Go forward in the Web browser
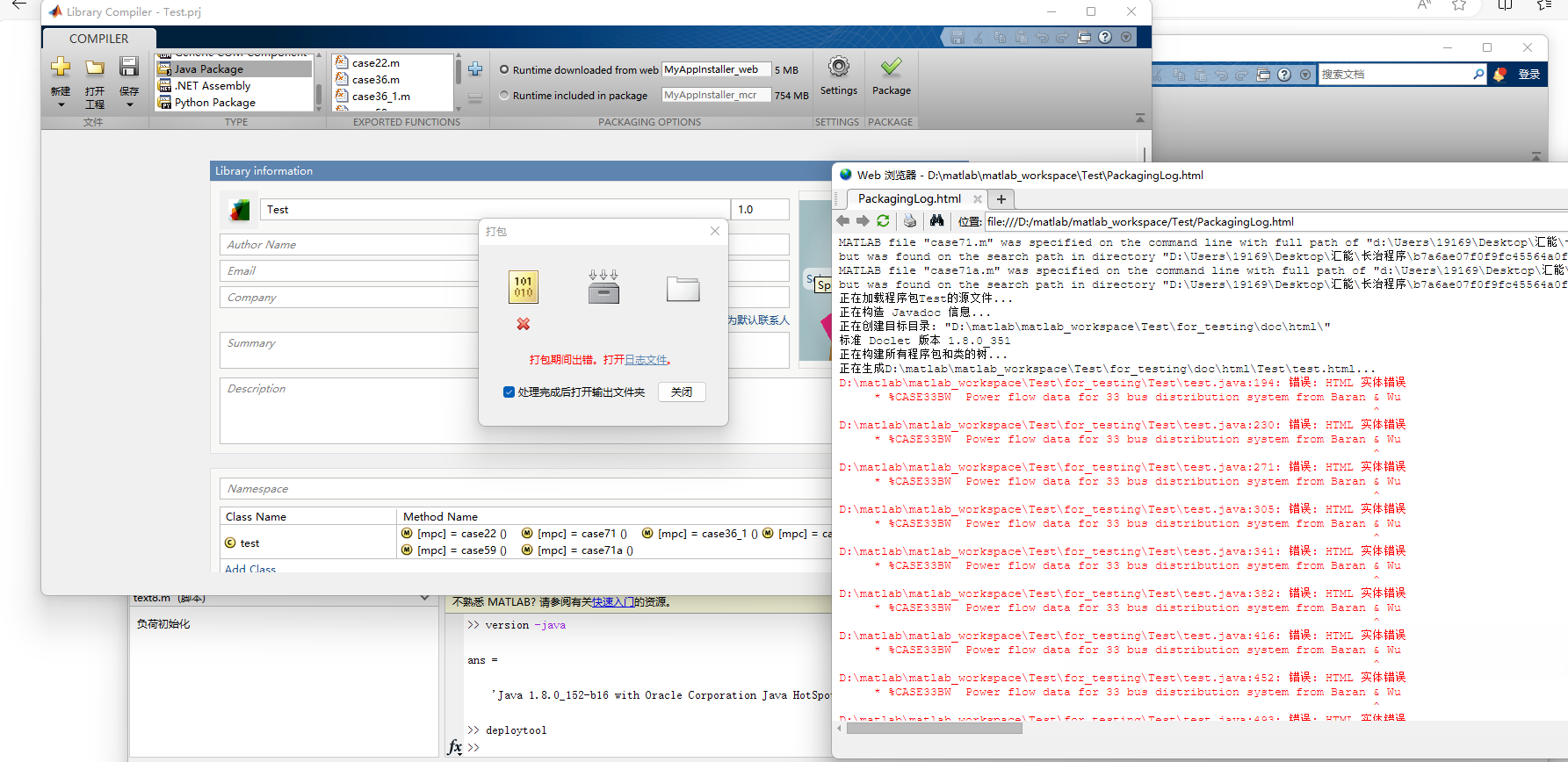1568x762 pixels. (863, 221)
